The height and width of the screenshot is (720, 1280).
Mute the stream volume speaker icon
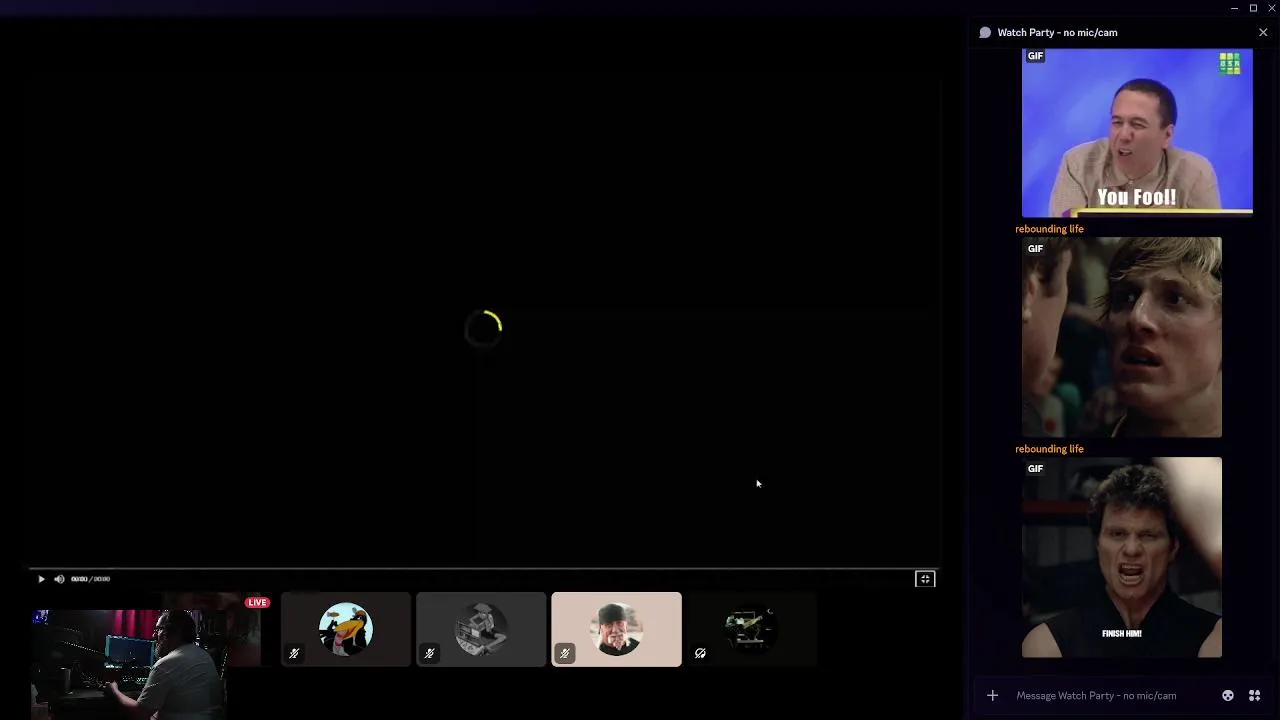click(59, 579)
